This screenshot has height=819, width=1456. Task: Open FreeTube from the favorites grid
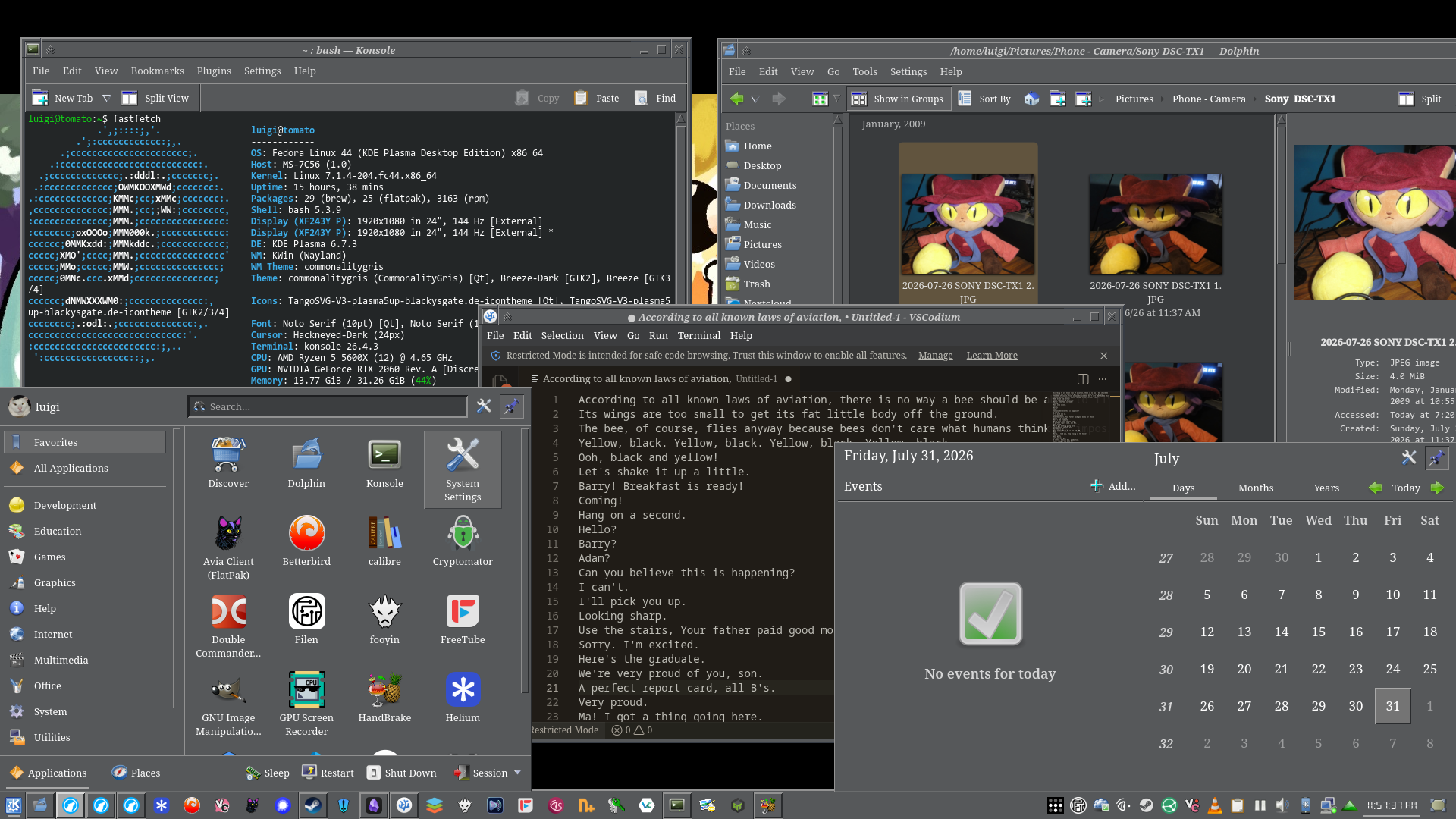pyautogui.click(x=463, y=620)
